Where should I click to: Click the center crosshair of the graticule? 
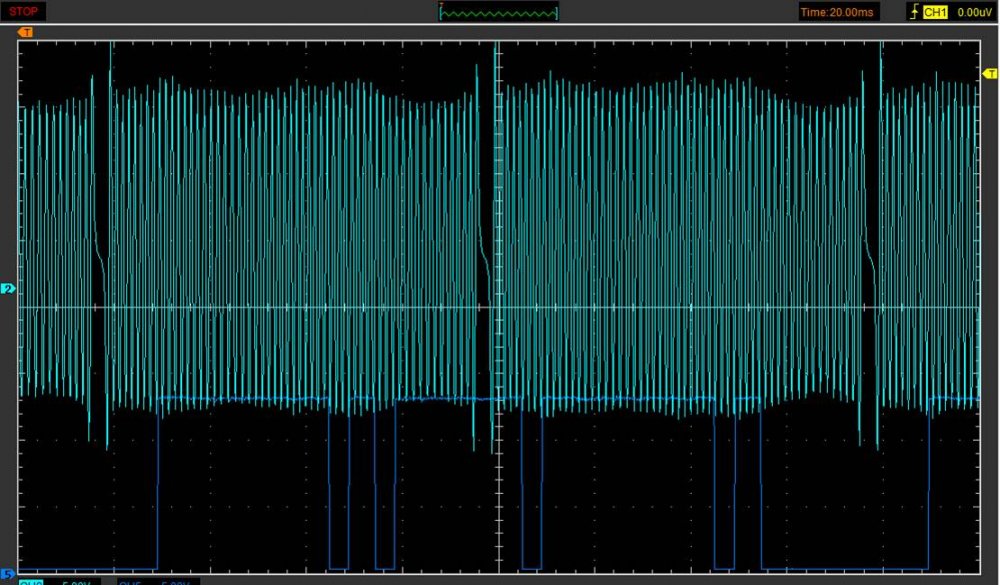point(499,307)
